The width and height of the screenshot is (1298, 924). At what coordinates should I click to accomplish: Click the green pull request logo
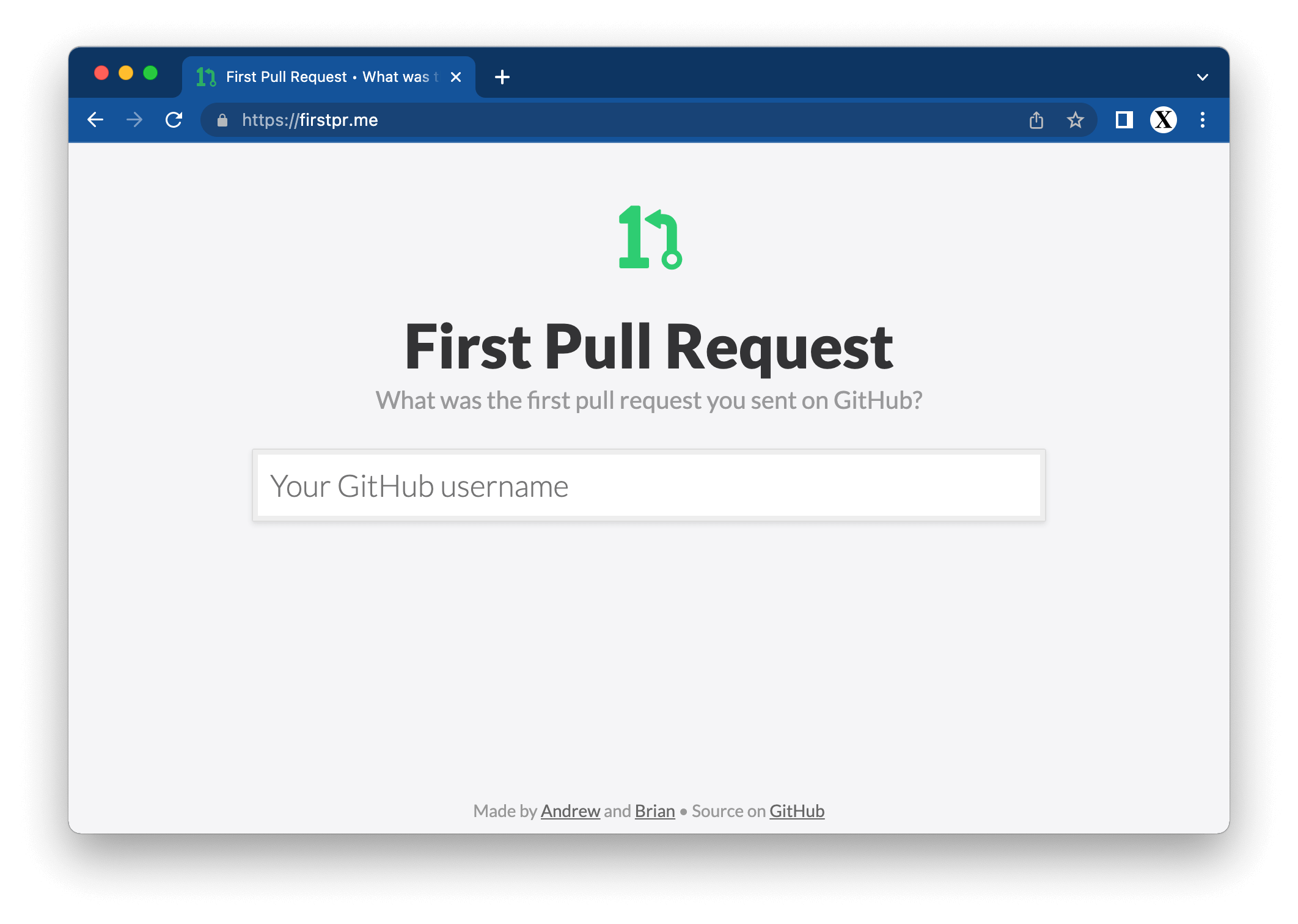click(x=650, y=238)
